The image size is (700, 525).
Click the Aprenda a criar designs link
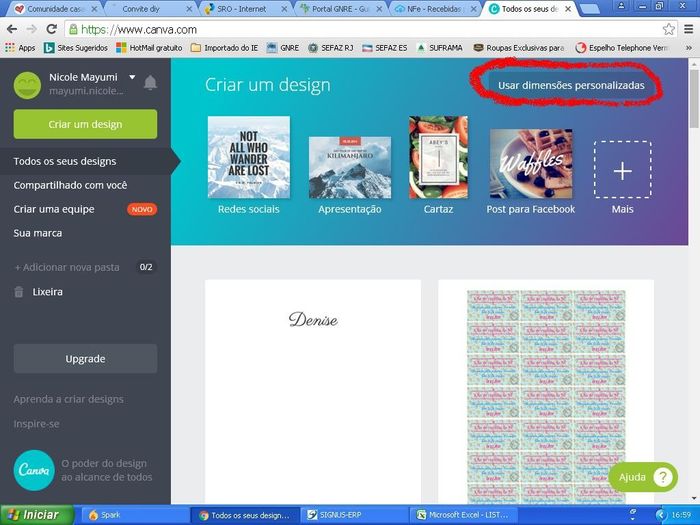click(68, 399)
